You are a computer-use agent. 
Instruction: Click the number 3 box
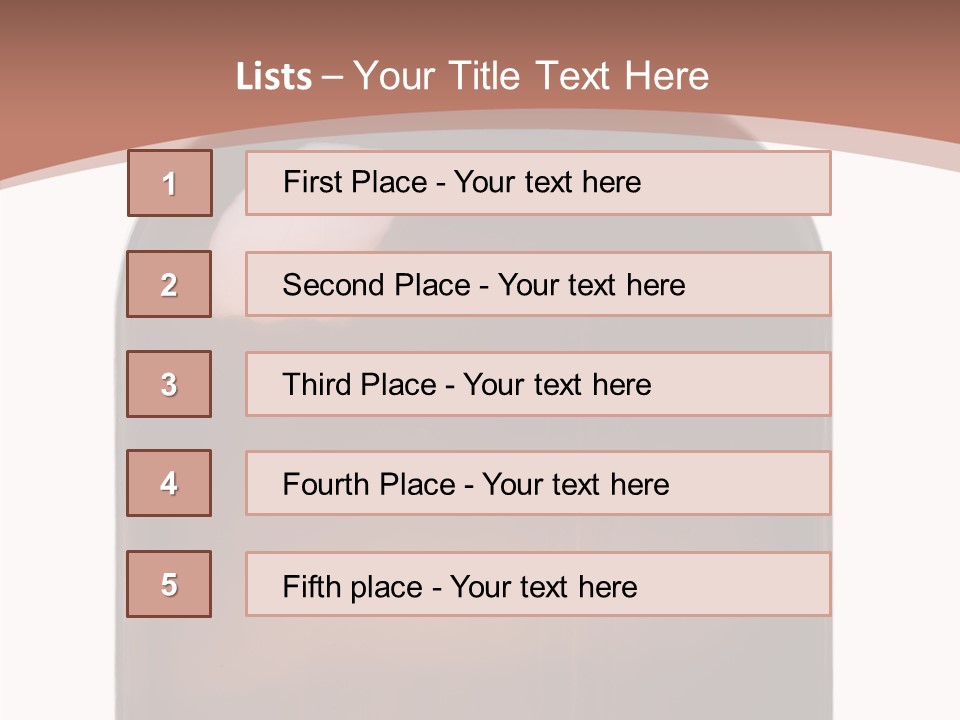pyautogui.click(x=169, y=384)
